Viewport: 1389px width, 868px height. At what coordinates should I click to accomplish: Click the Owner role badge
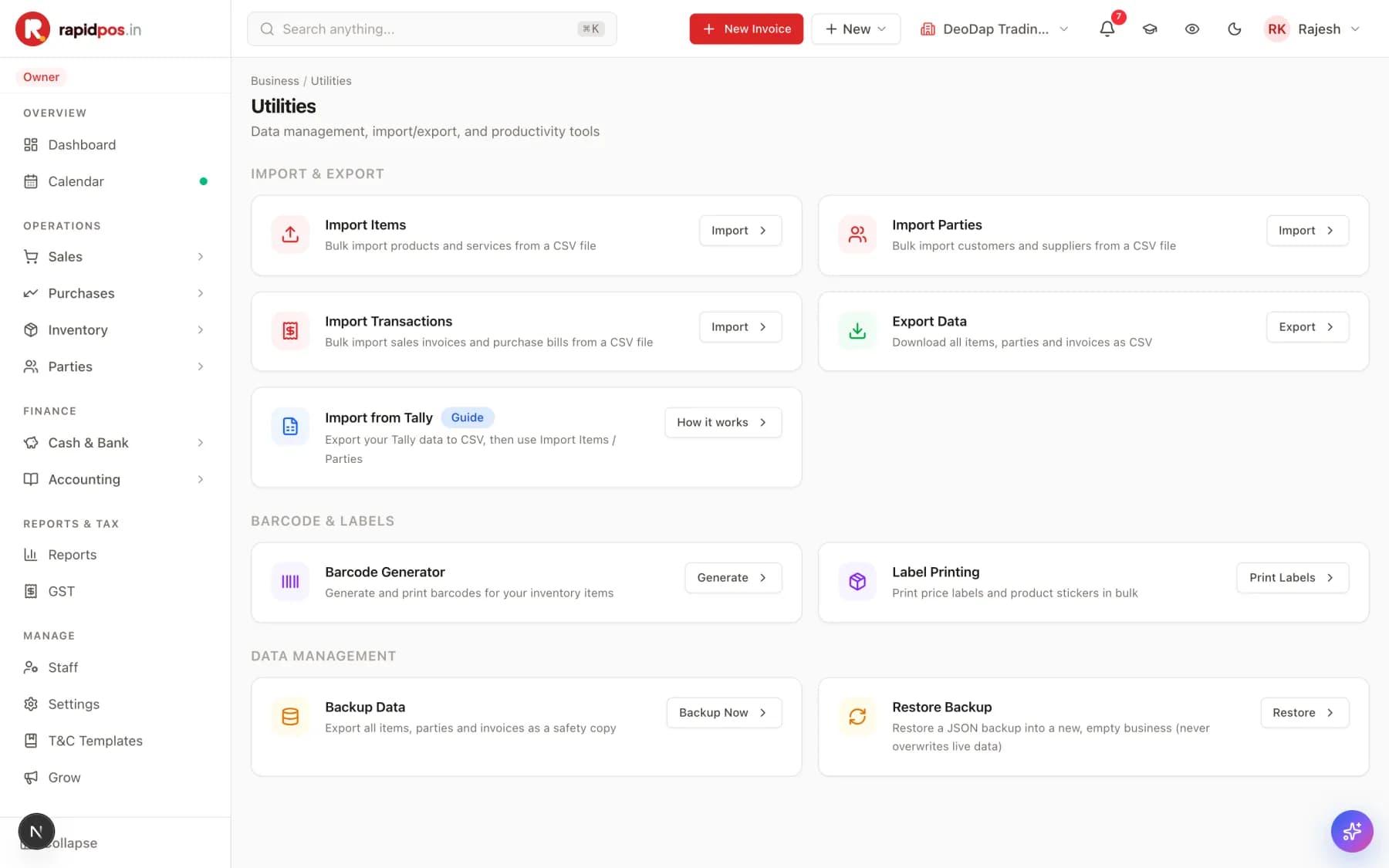41,77
